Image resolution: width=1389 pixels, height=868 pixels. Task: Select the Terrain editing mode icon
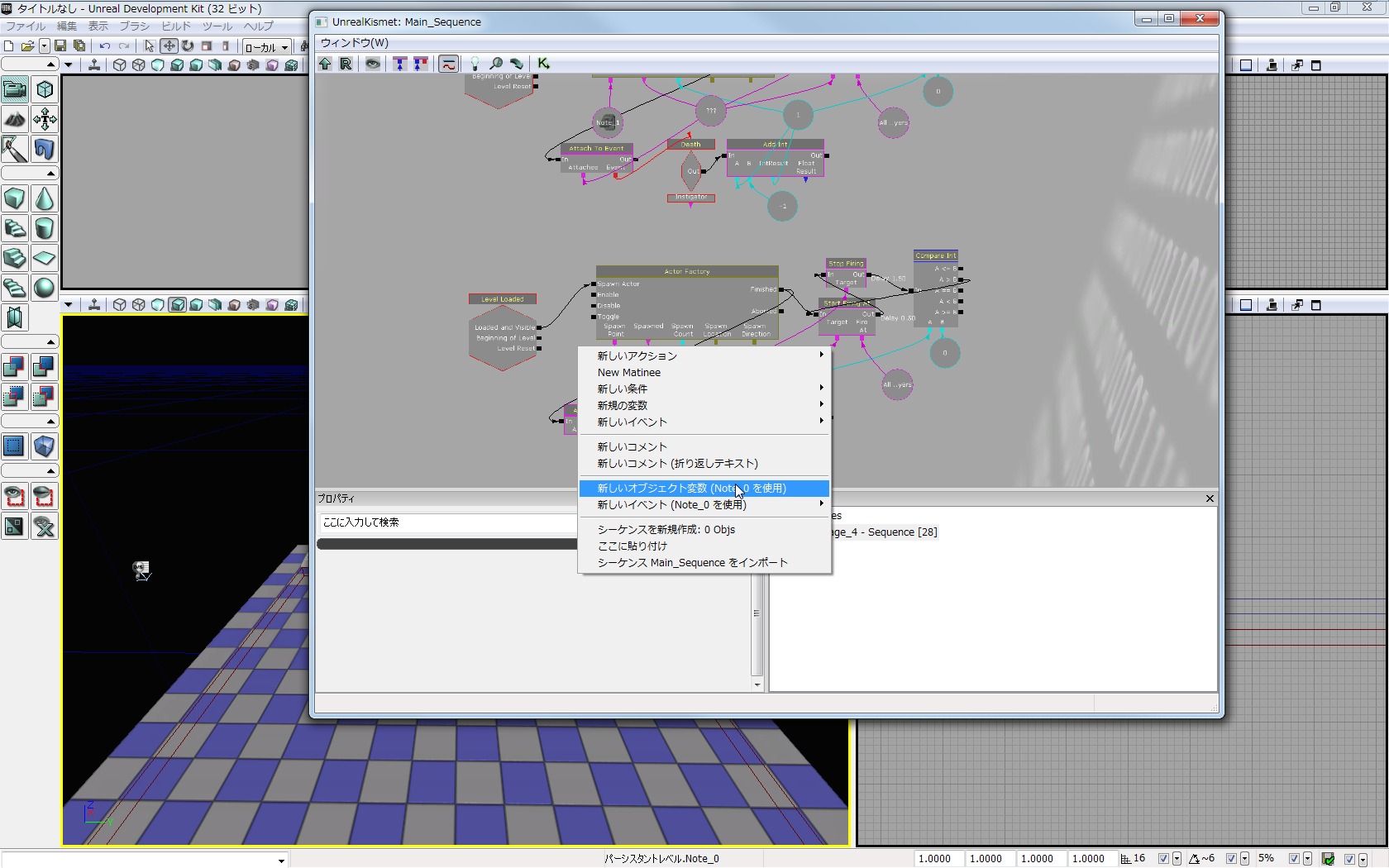[x=15, y=119]
